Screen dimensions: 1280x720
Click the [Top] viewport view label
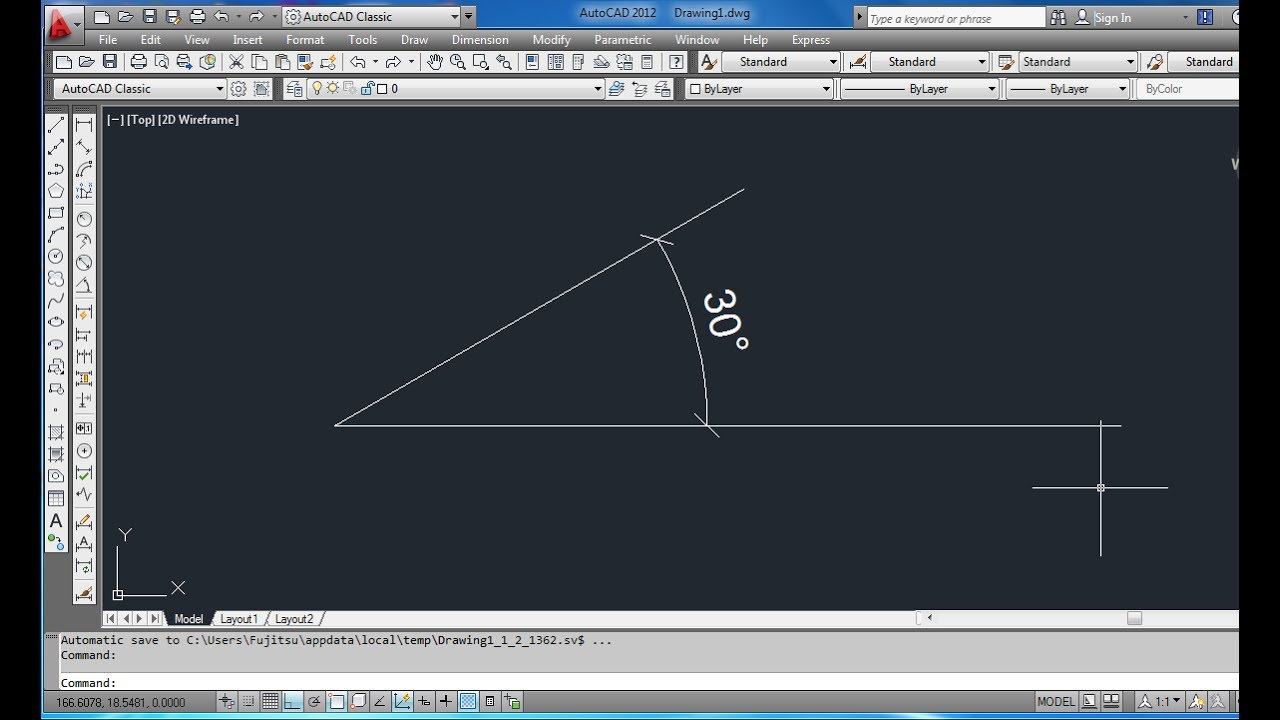click(141, 120)
